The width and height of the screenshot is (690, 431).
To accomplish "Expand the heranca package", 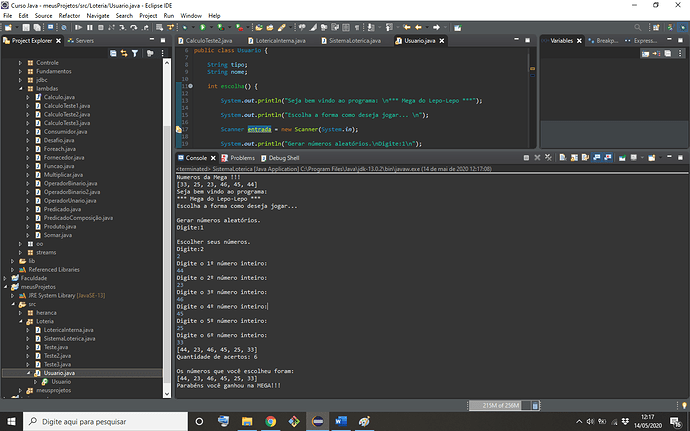I will click(x=20, y=313).
